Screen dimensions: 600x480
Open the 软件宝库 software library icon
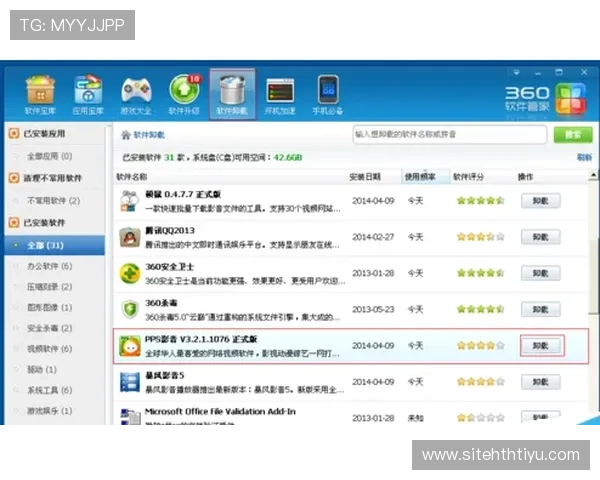39,92
